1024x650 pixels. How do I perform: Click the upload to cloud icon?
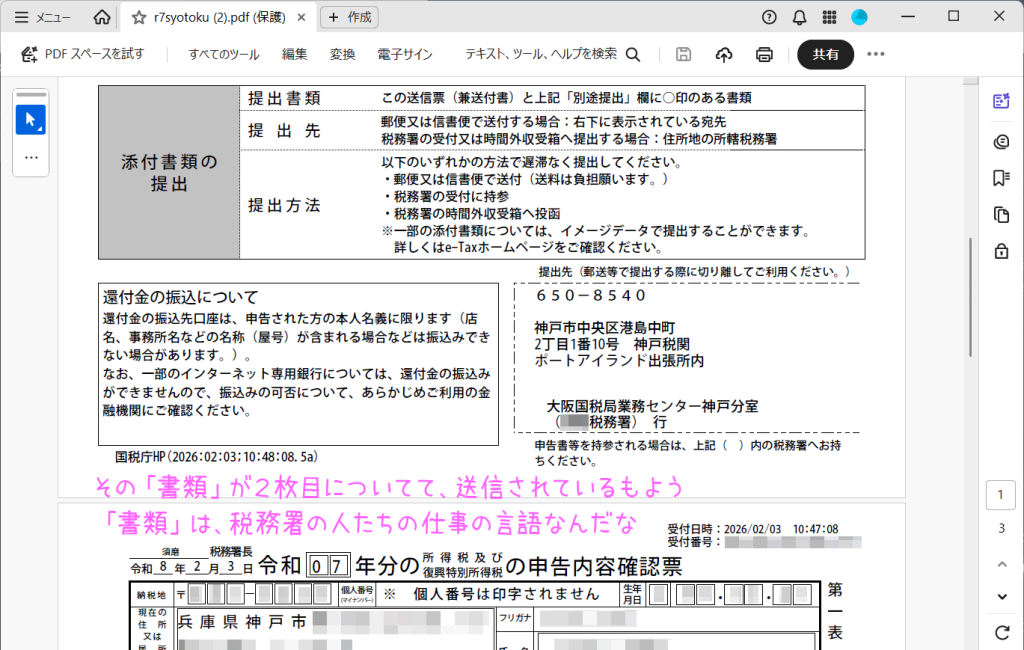(x=725, y=54)
